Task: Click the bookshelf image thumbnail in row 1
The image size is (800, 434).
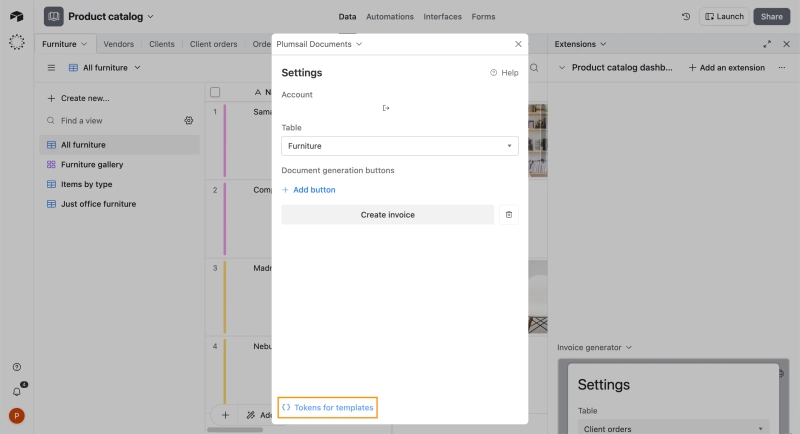Action: point(538,140)
